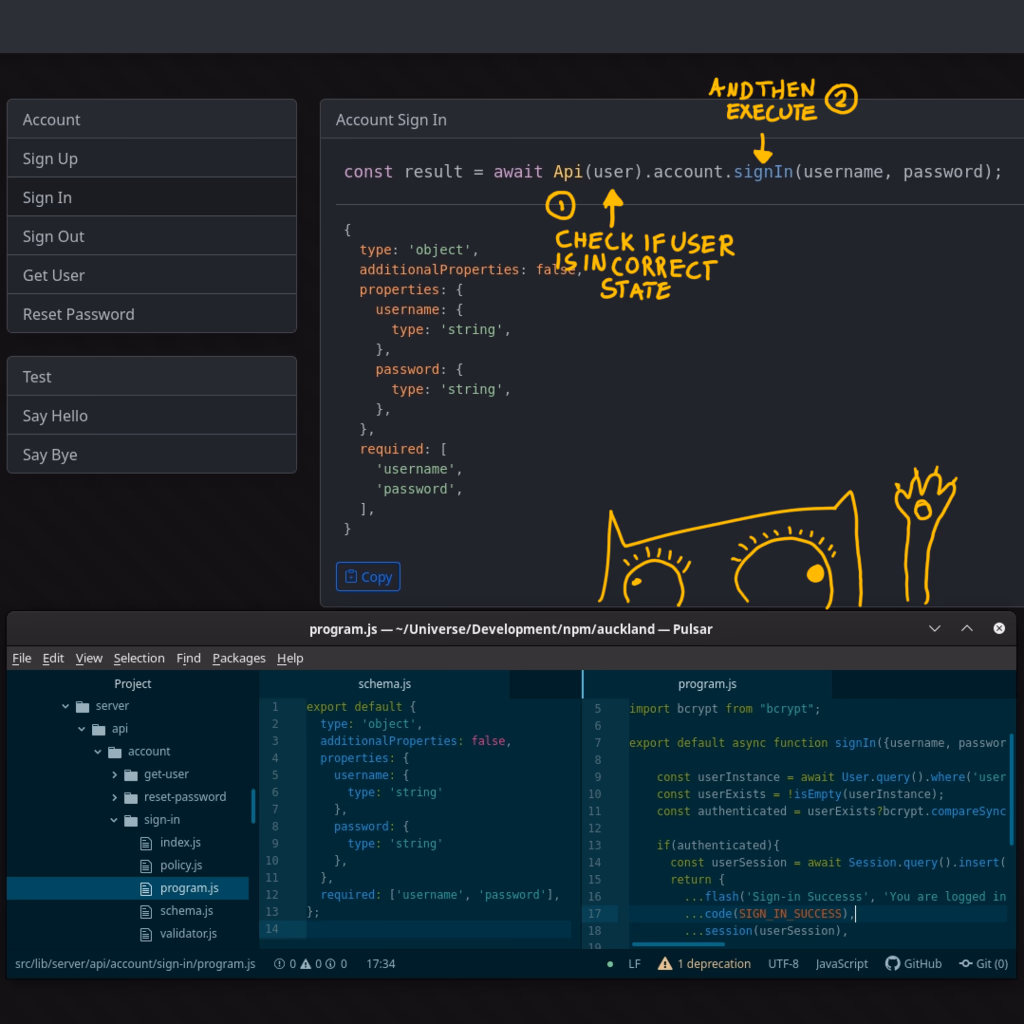Click the schema.js file icon in tree

click(x=147, y=910)
